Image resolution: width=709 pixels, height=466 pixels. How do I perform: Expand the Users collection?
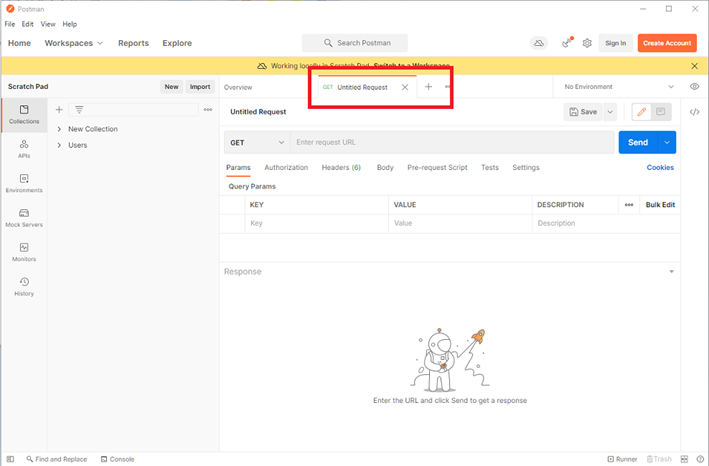tap(60, 145)
